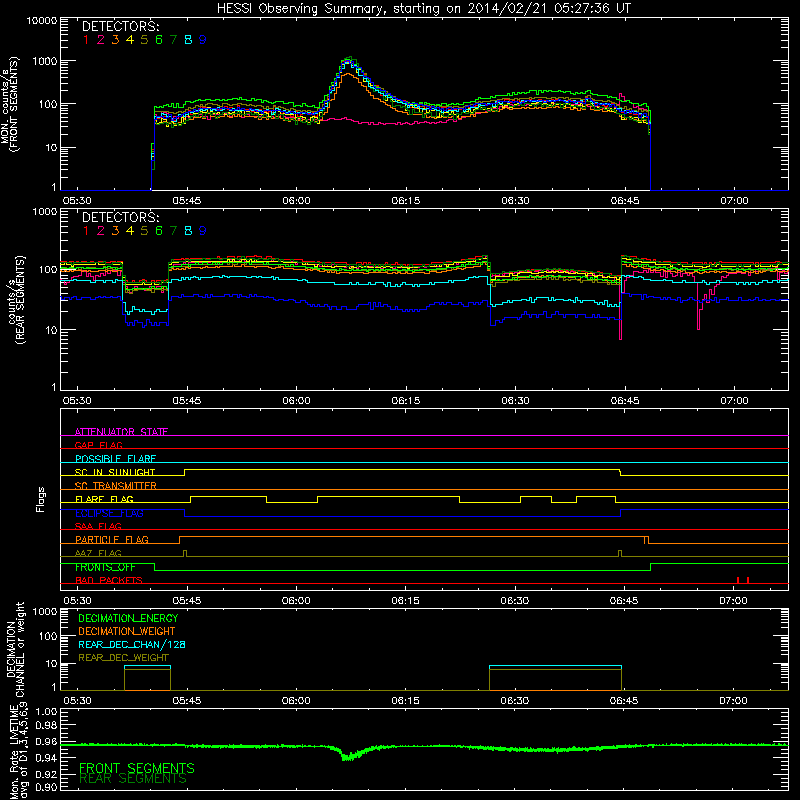Click the flare peak in front segments plot
800x800 pixels.
349,59
